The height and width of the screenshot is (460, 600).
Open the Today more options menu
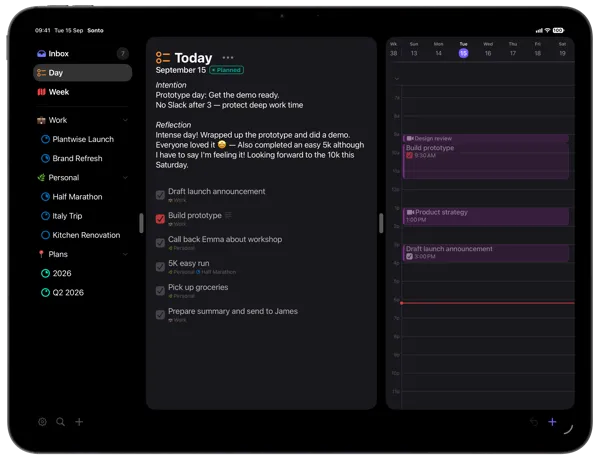pos(228,58)
